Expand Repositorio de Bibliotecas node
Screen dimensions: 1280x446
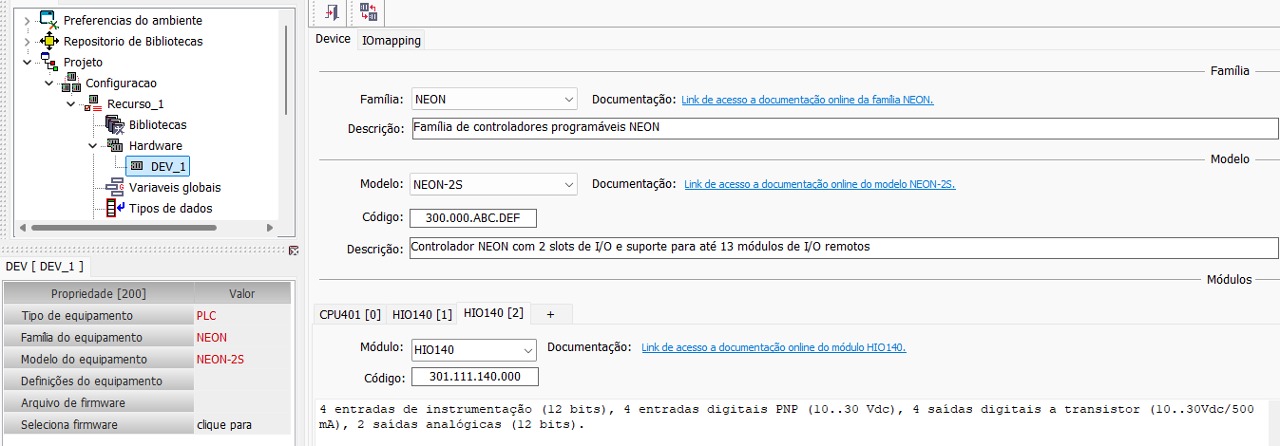(27, 41)
